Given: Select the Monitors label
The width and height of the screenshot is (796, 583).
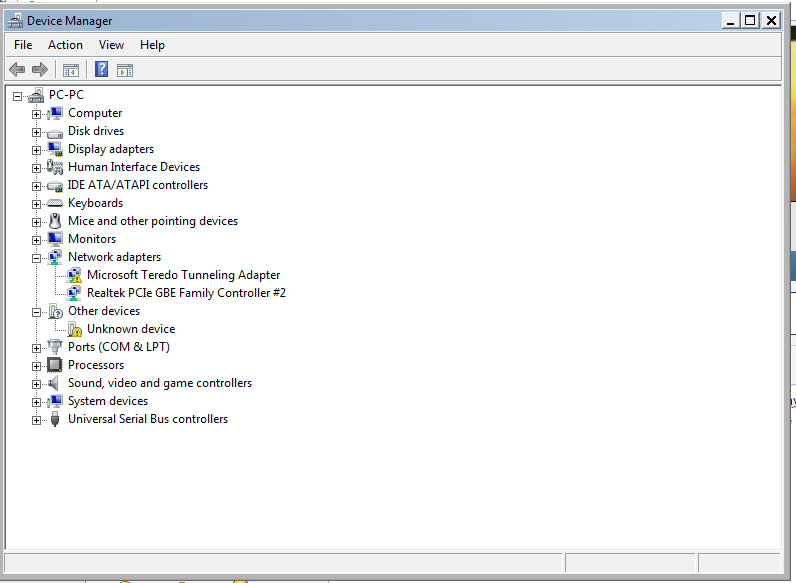Looking at the screenshot, I should coord(92,239).
